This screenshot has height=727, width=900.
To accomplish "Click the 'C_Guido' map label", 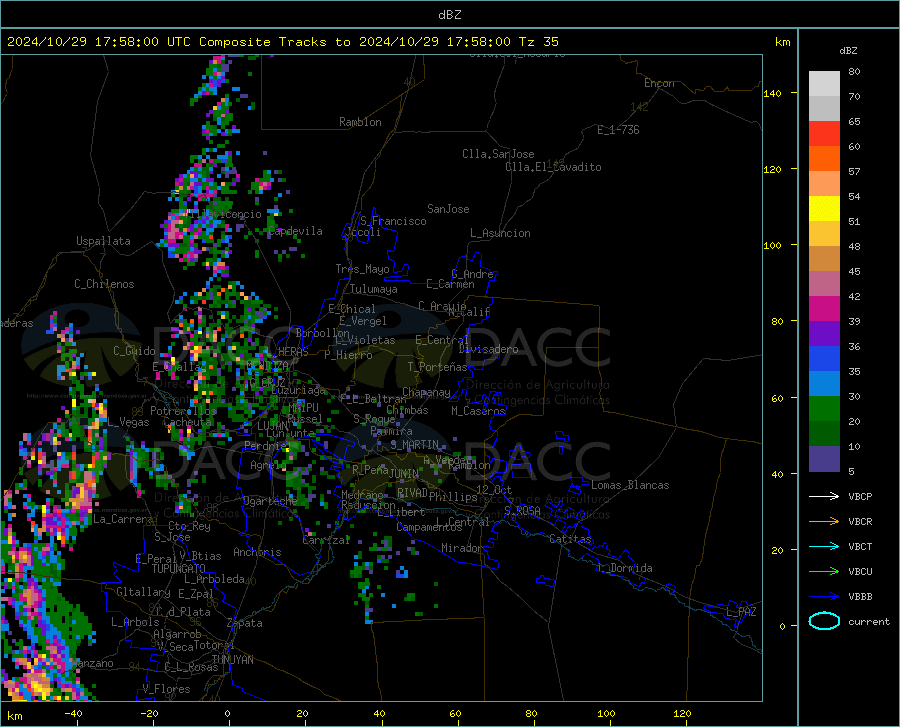I will click(x=134, y=351).
